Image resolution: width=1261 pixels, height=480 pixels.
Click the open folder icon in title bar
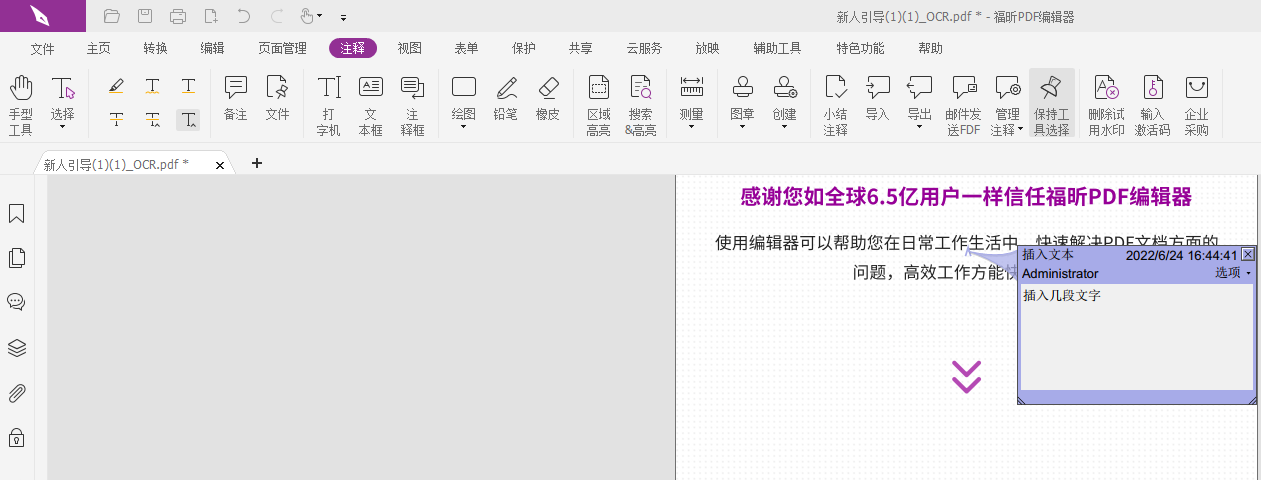click(x=112, y=16)
